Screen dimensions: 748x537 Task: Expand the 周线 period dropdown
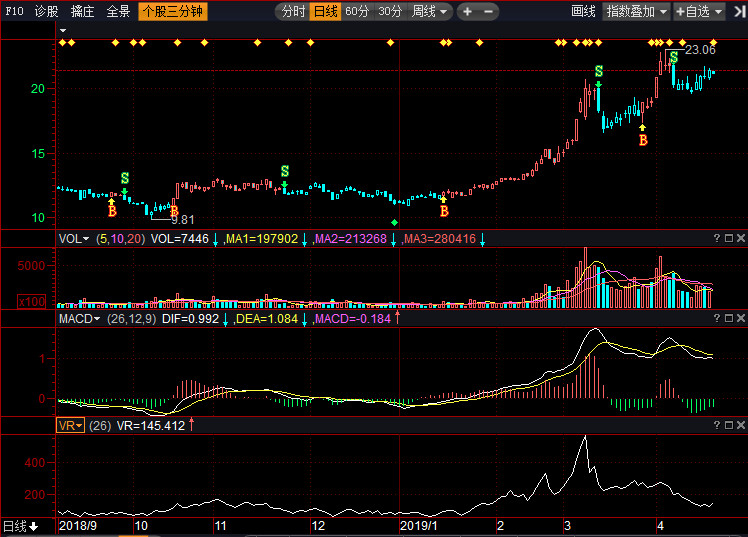pos(431,12)
